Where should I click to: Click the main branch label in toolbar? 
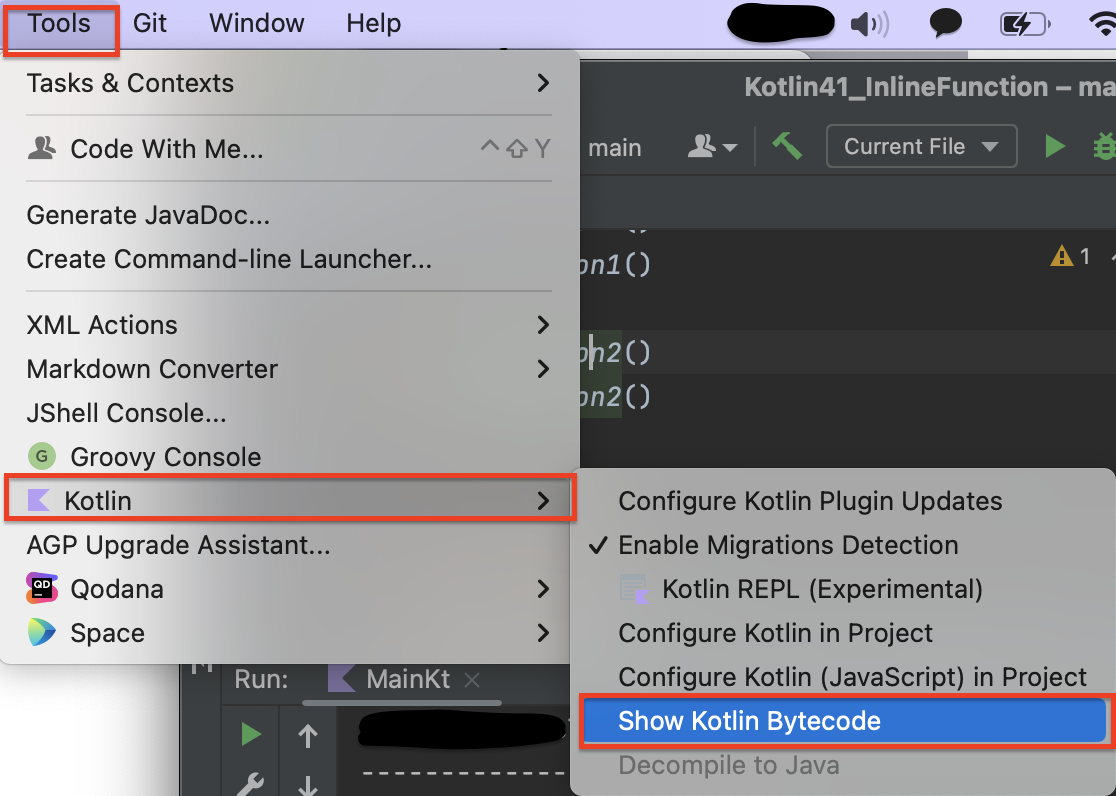[615, 148]
